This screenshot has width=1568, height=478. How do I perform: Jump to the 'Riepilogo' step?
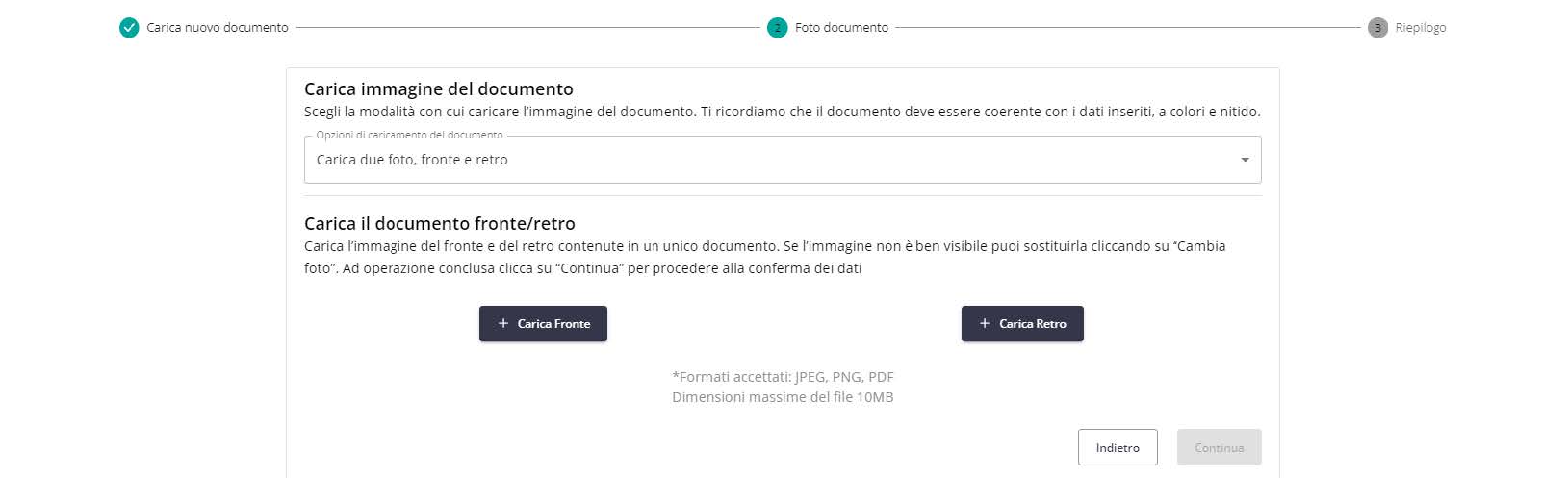click(x=1421, y=28)
